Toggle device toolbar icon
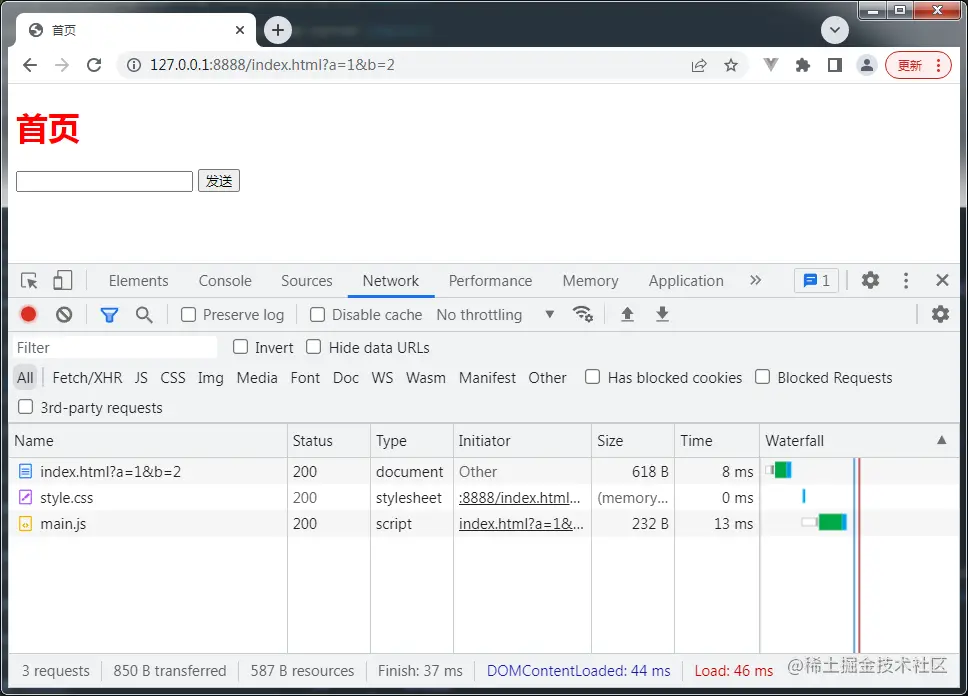This screenshot has height=696, width=968. 62,280
